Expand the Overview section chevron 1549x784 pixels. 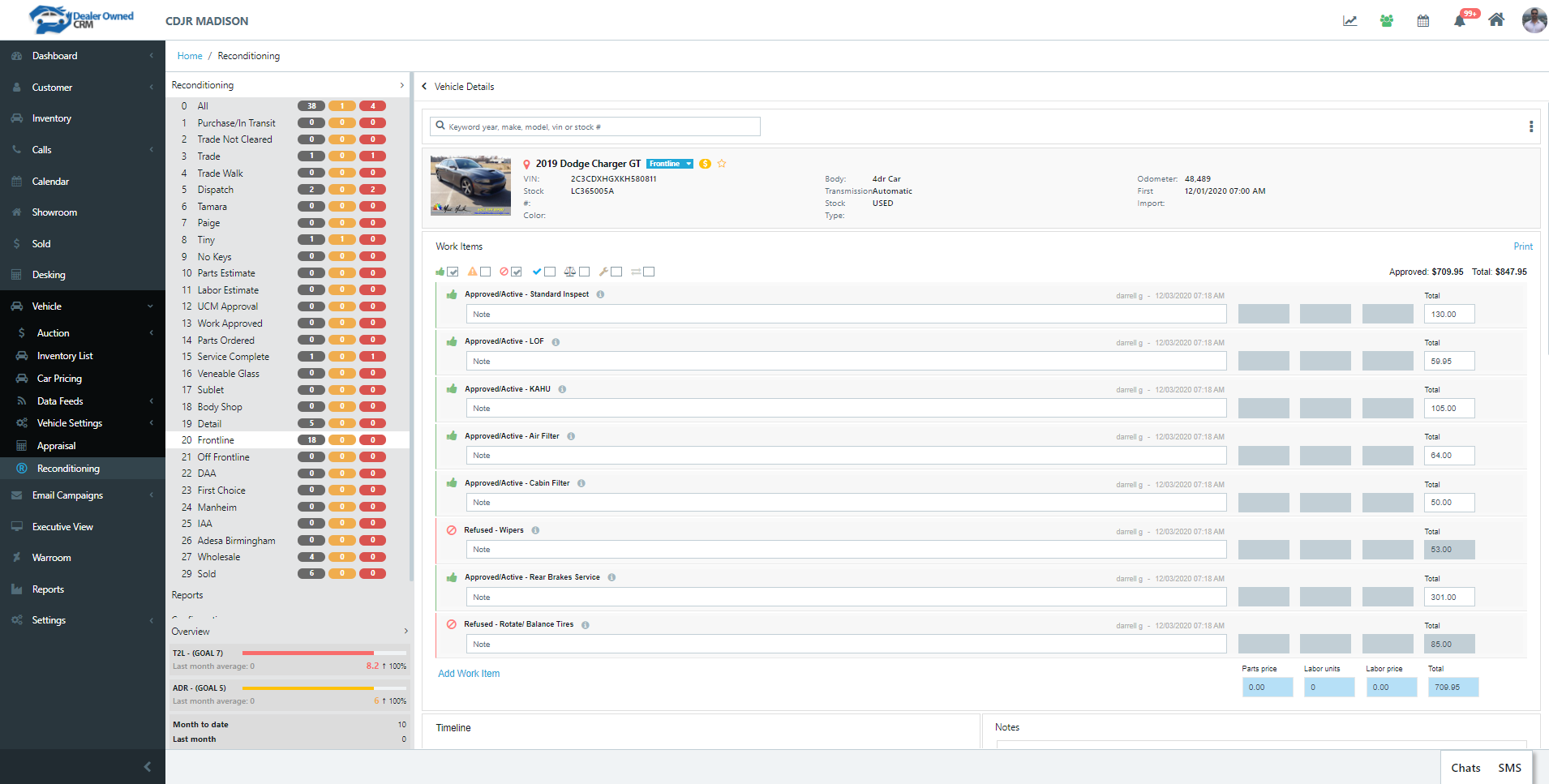[x=405, y=631]
